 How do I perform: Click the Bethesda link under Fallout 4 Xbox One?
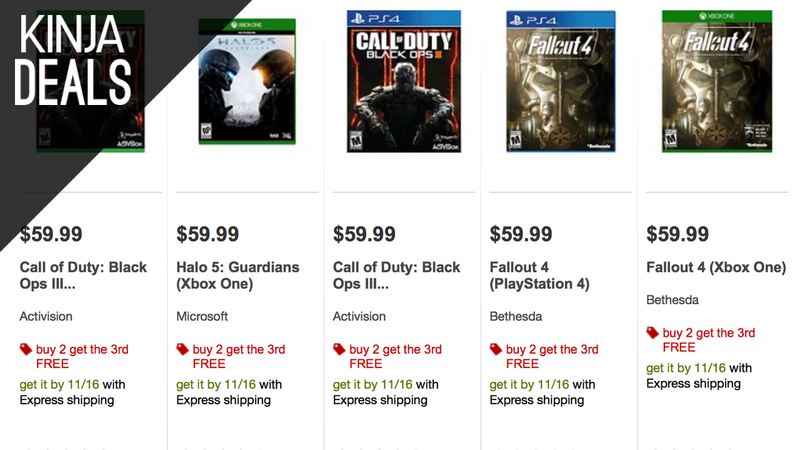tap(672, 300)
